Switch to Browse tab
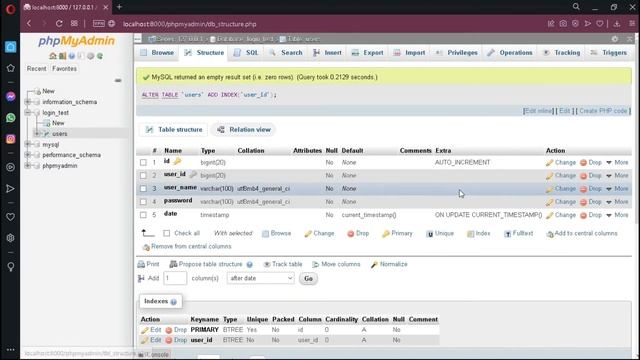This screenshot has width=640, height=360. (157, 53)
